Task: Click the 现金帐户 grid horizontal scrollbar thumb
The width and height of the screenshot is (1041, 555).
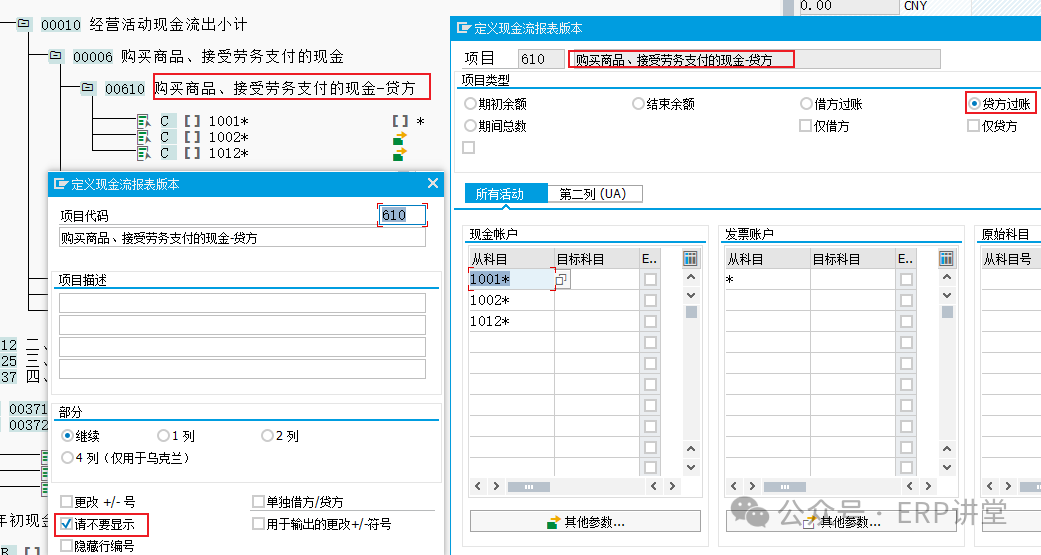Action: tap(529, 487)
